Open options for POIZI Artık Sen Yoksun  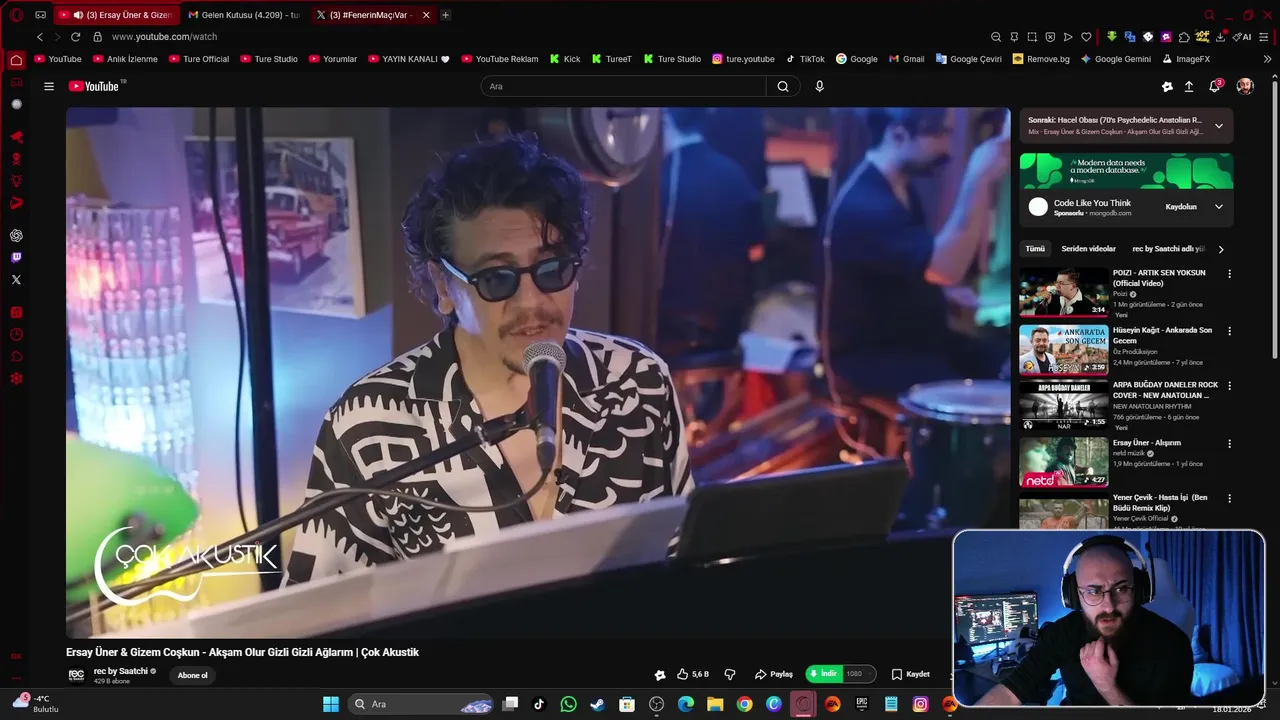click(x=1229, y=274)
